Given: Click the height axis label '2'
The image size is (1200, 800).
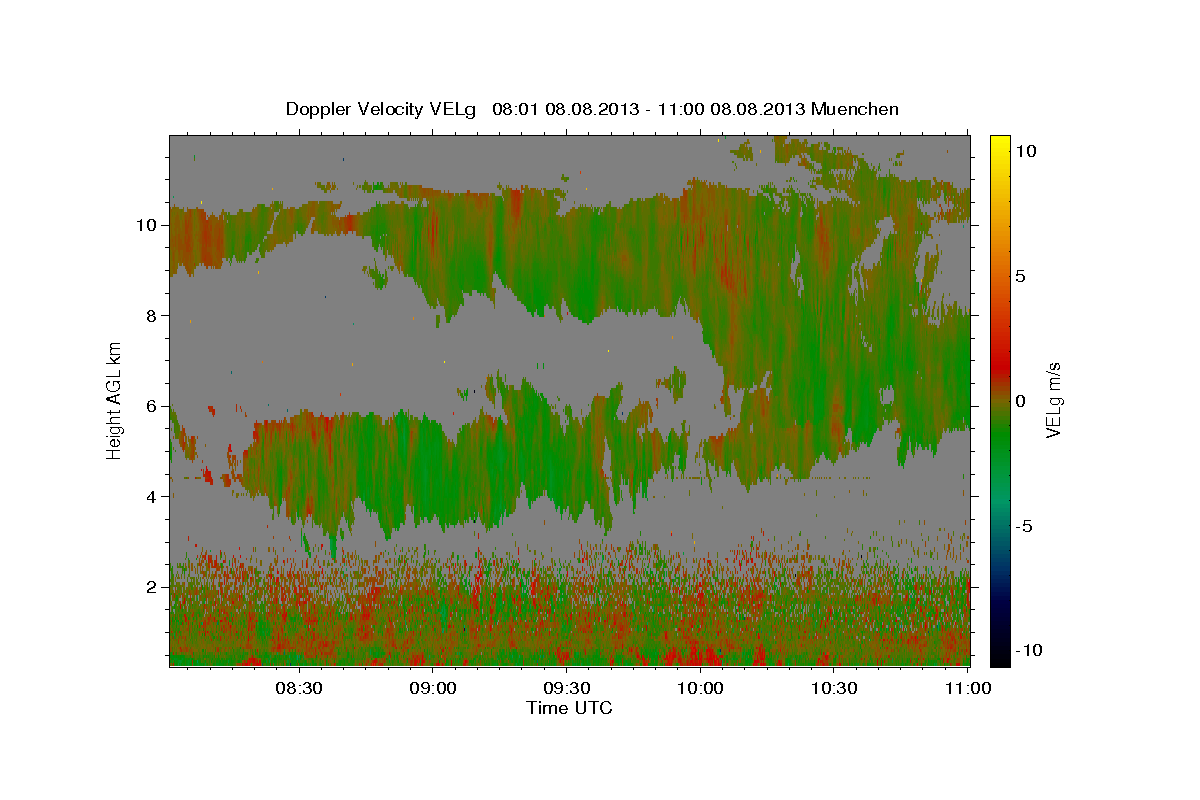Looking at the screenshot, I should tap(152, 587).
